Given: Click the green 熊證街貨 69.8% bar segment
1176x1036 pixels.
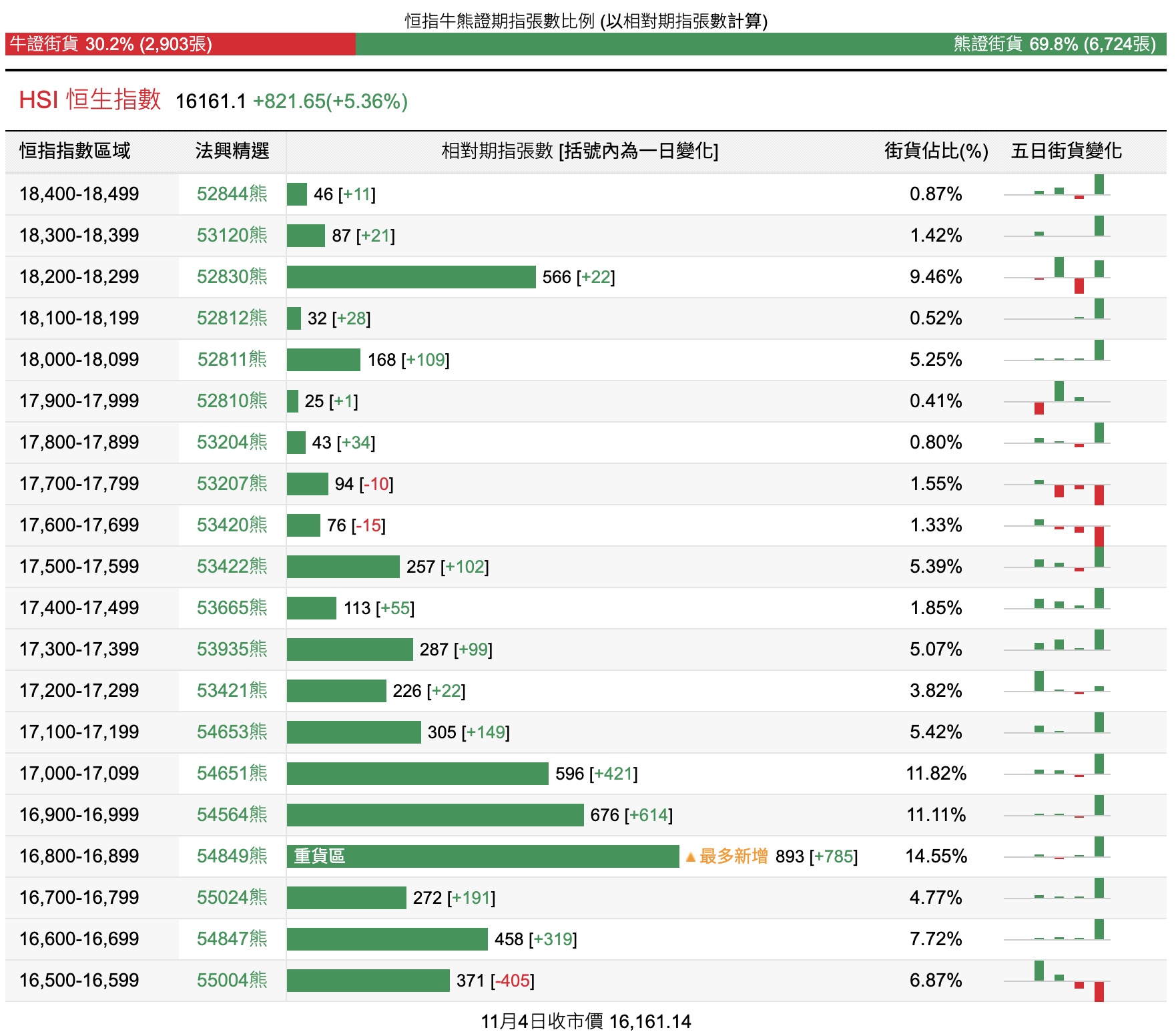Looking at the screenshot, I should click(761, 44).
